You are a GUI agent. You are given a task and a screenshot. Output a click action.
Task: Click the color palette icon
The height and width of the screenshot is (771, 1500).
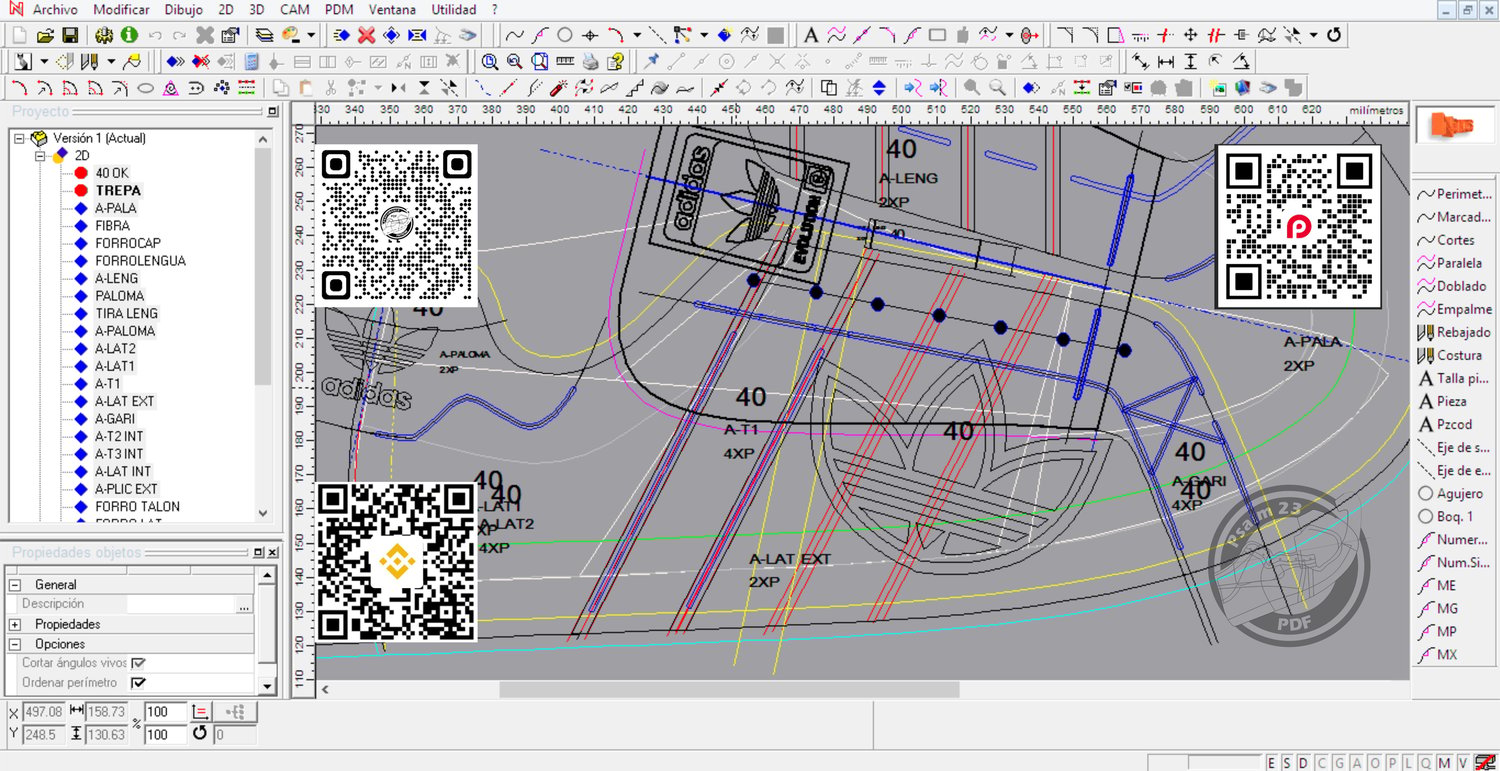290,35
